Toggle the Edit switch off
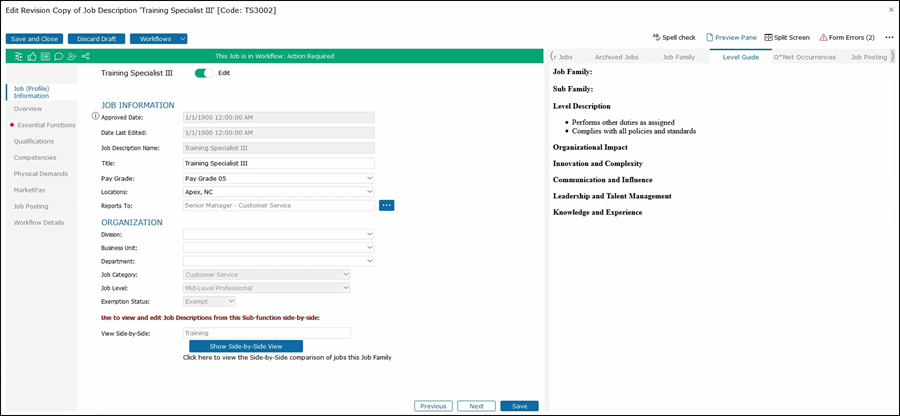Screen dimensions: 900x416 click(204, 73)
